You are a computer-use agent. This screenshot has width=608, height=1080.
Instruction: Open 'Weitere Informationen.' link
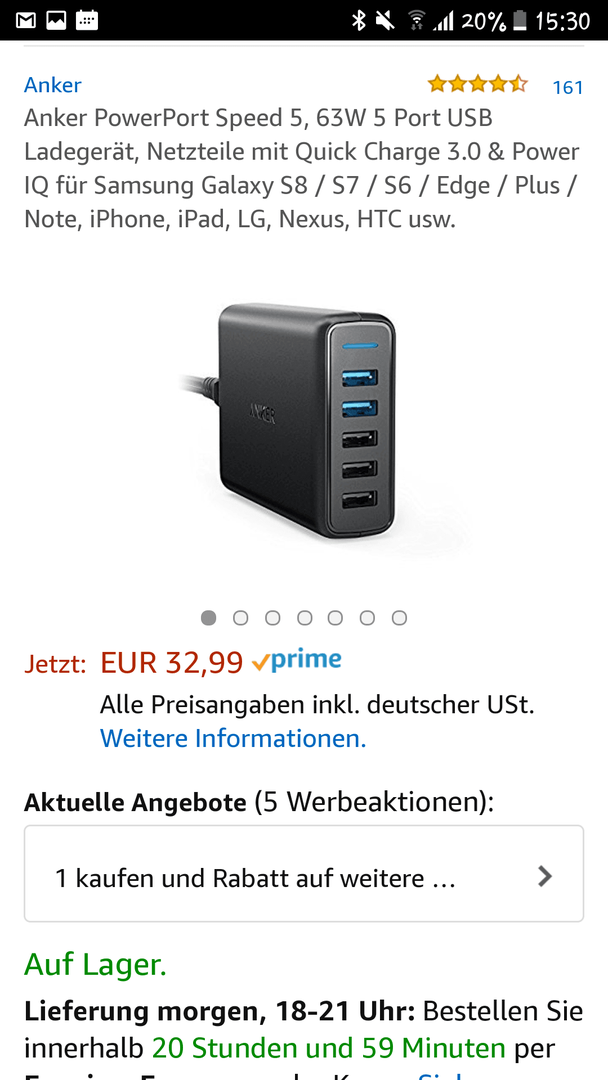[233, 739]
